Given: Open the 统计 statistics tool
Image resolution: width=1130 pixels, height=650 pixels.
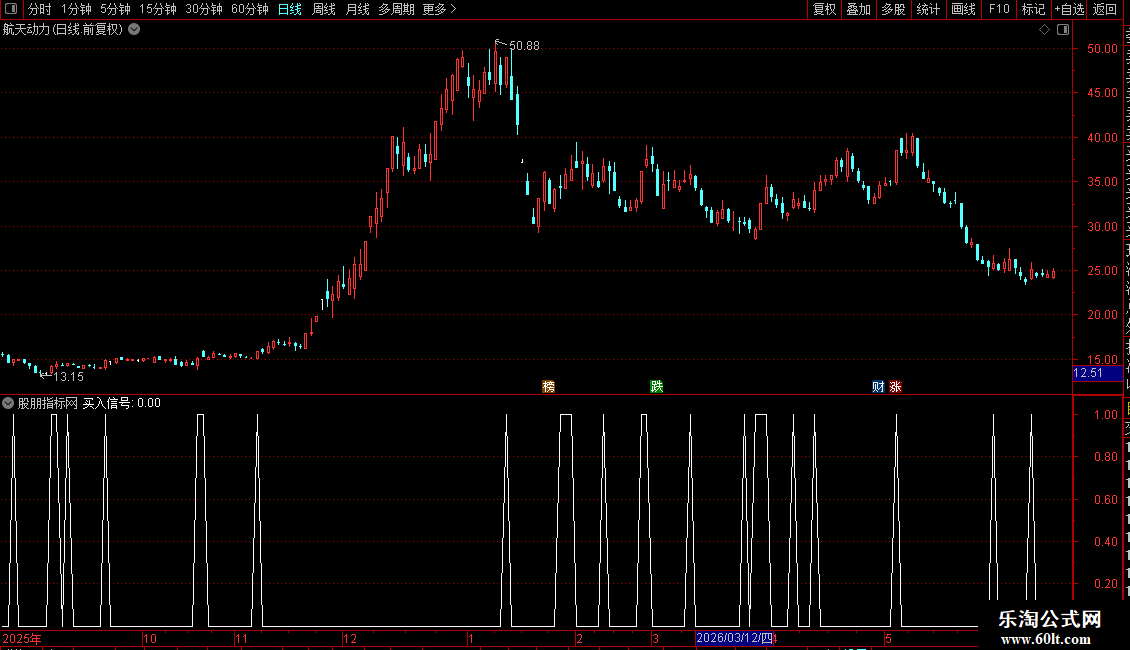Looking at the screenshot, I should point(927,9).
